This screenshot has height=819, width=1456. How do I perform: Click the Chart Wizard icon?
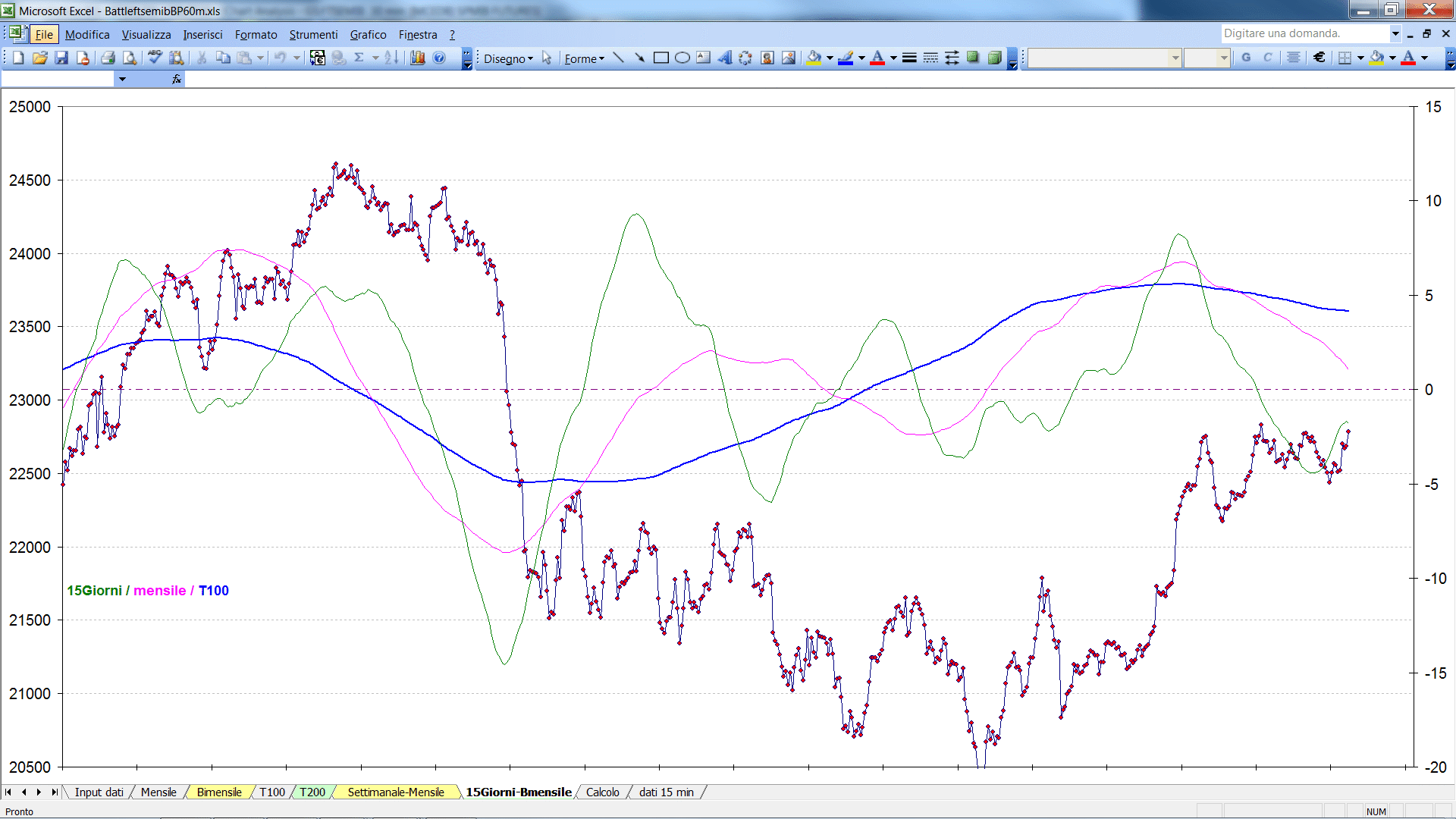(417, 58)
